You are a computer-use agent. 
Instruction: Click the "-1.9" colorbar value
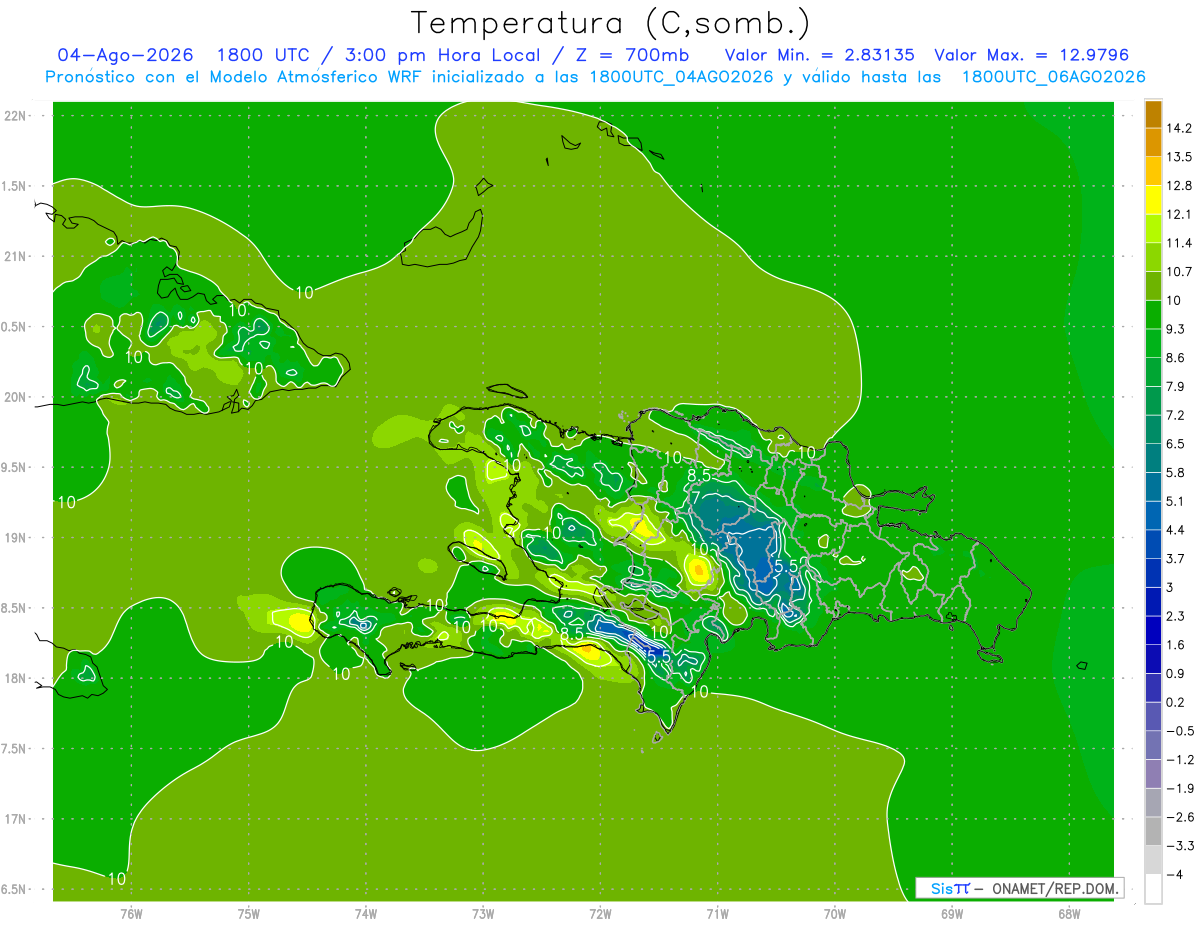click(1179, 789)
